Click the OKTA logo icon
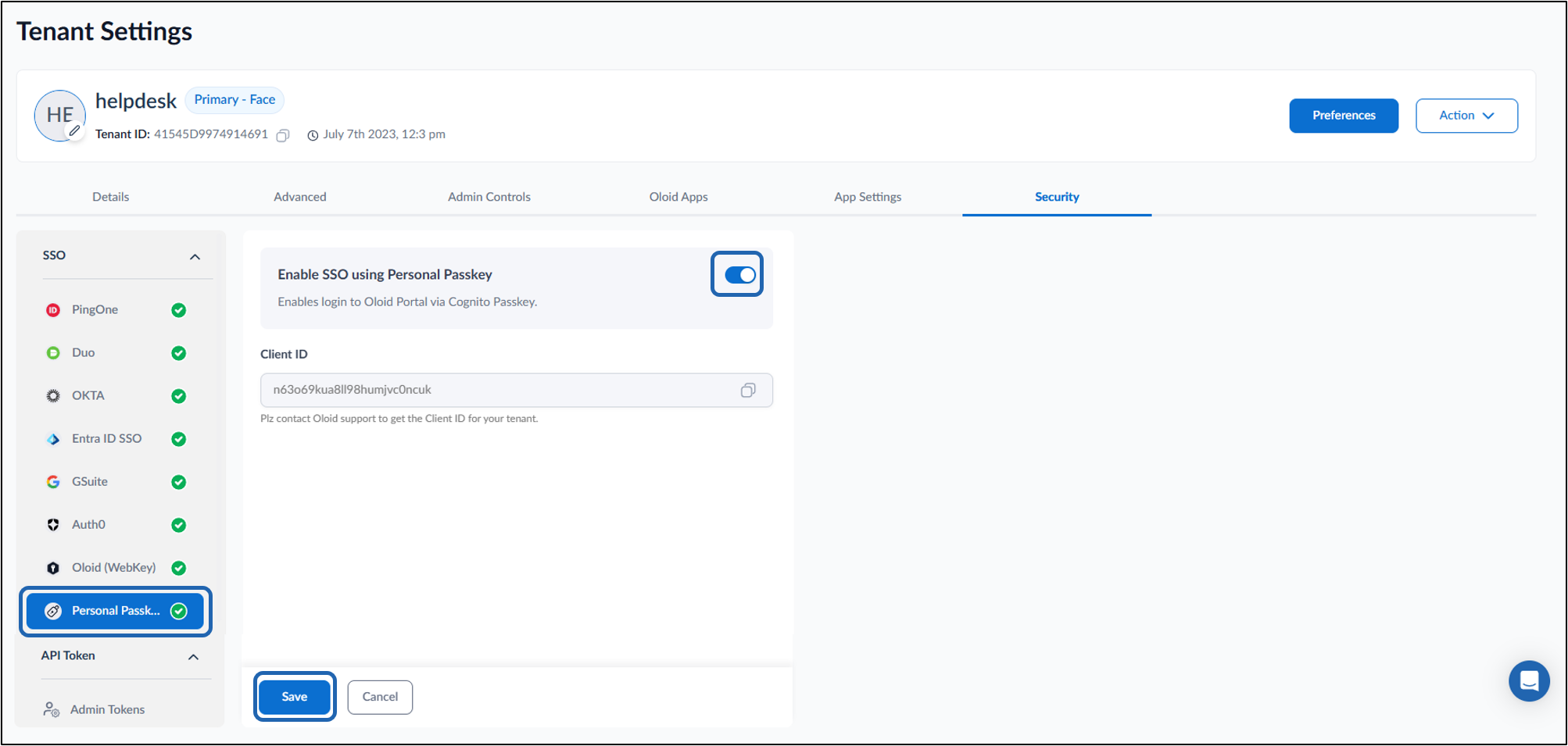Image resolution: width=1568 pixels, height=746 pixels. tap(53, 396)
